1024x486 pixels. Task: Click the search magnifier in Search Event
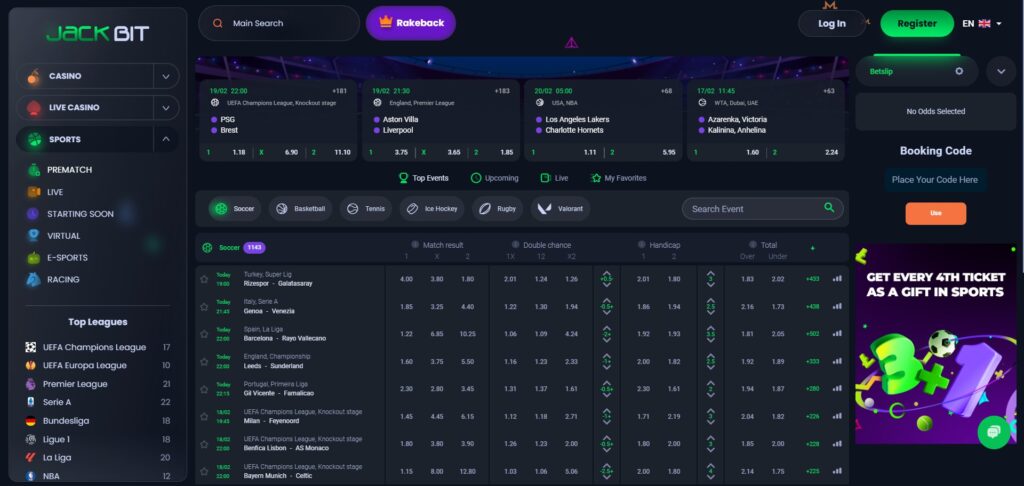coord(829,208)
